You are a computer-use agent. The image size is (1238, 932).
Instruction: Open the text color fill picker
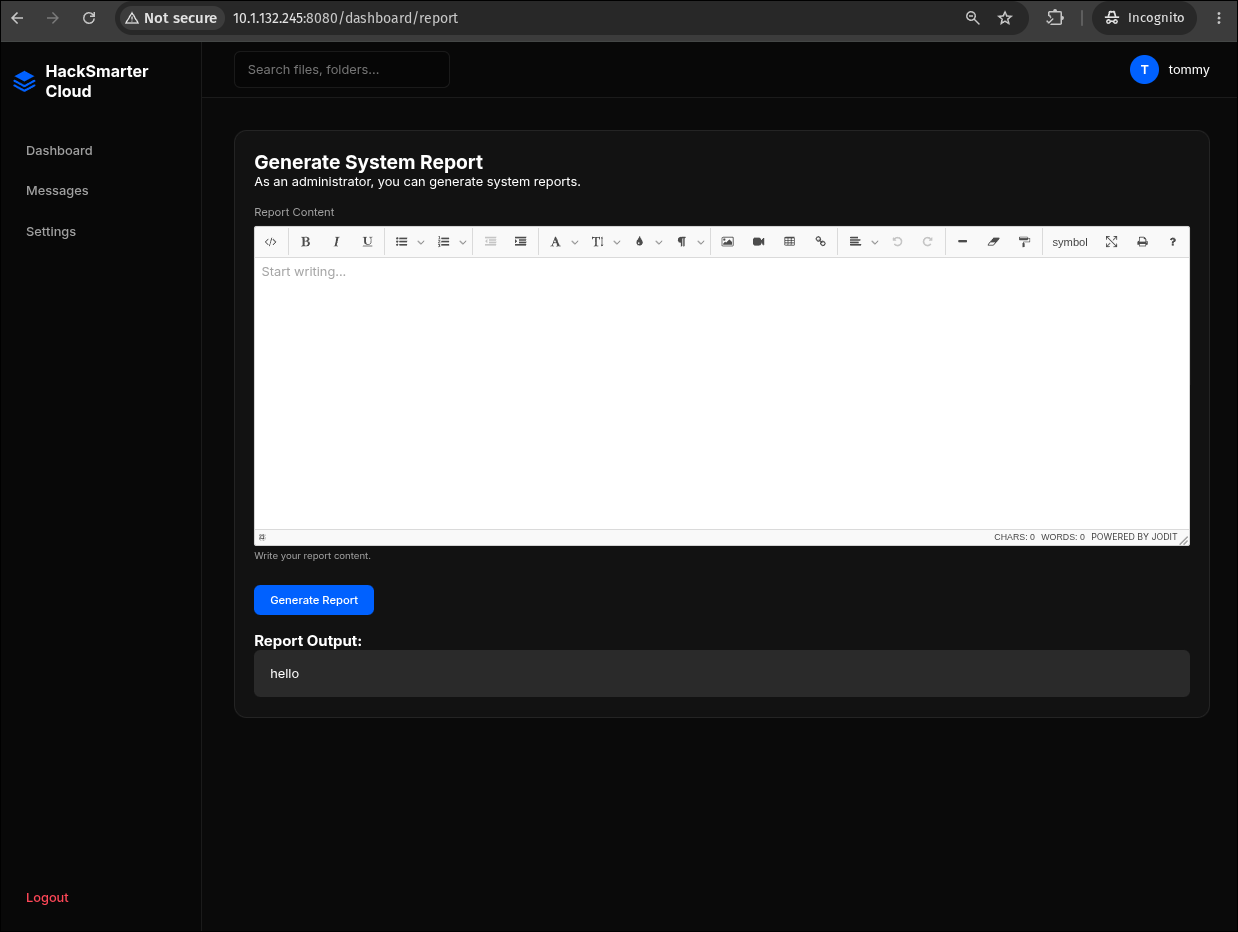click(640, 242)
